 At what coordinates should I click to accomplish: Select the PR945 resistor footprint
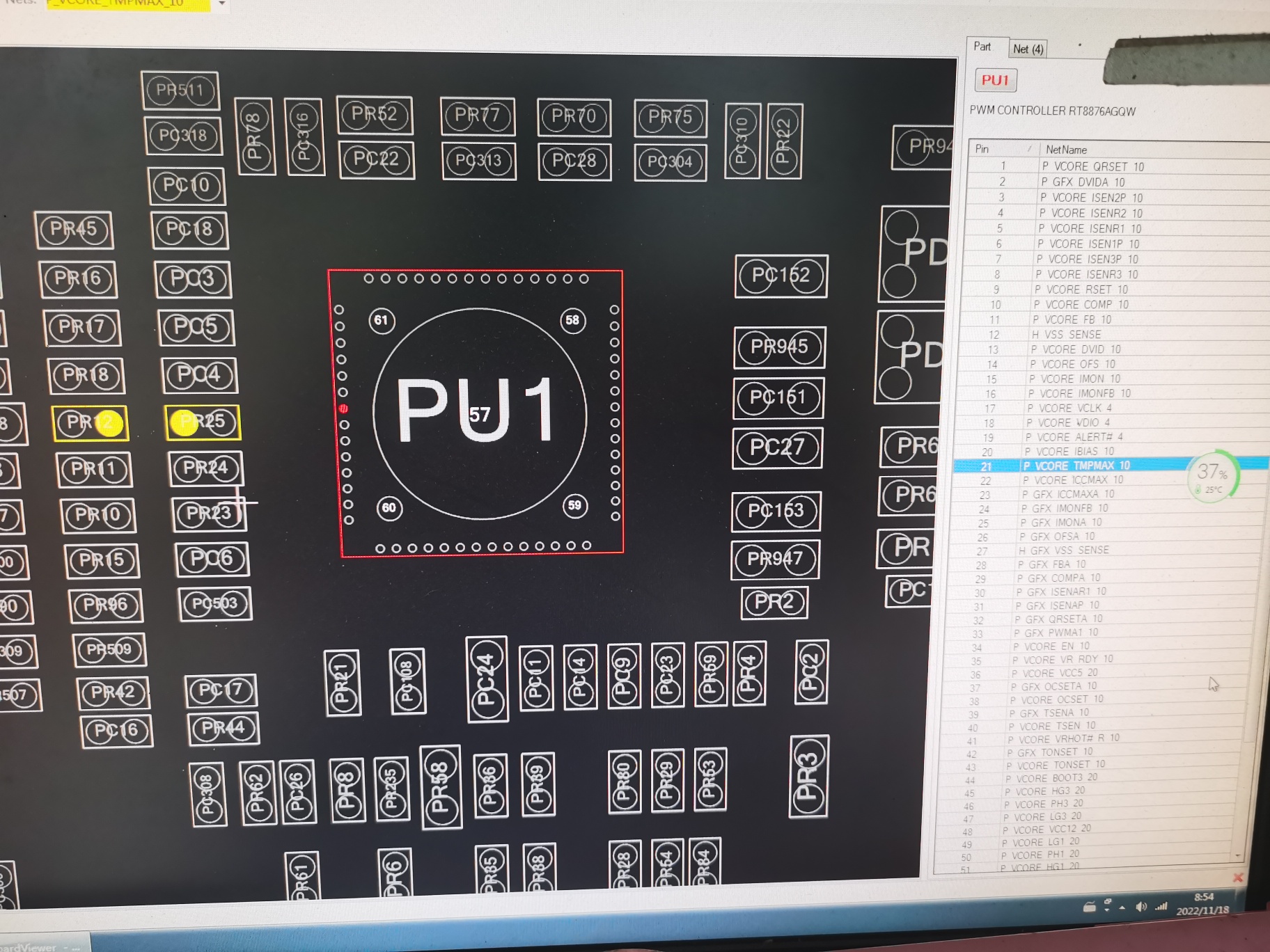(779, 347)
